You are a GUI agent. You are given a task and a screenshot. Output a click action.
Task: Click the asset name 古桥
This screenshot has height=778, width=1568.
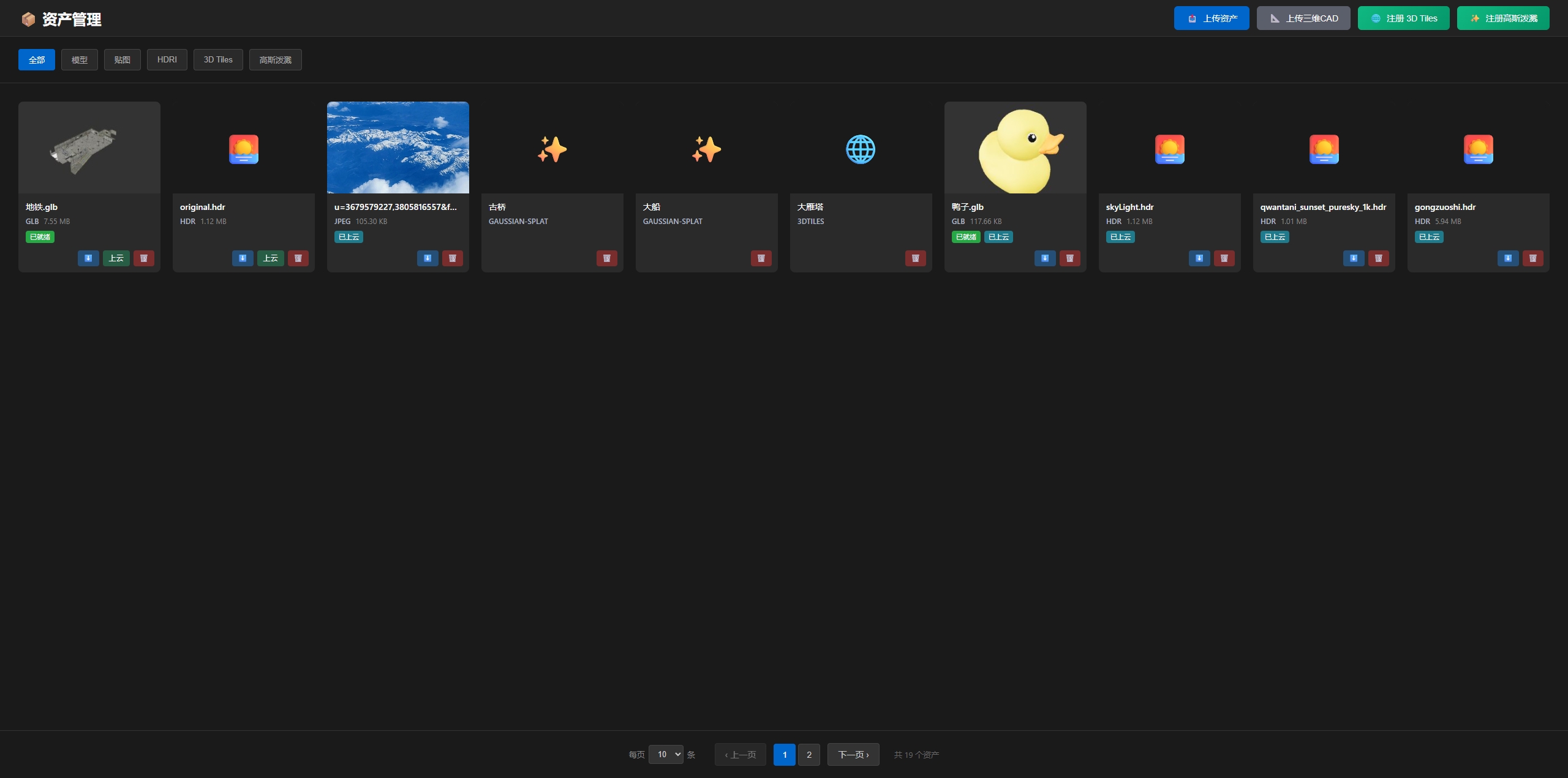pyautogui.click(x=497, y=207)
